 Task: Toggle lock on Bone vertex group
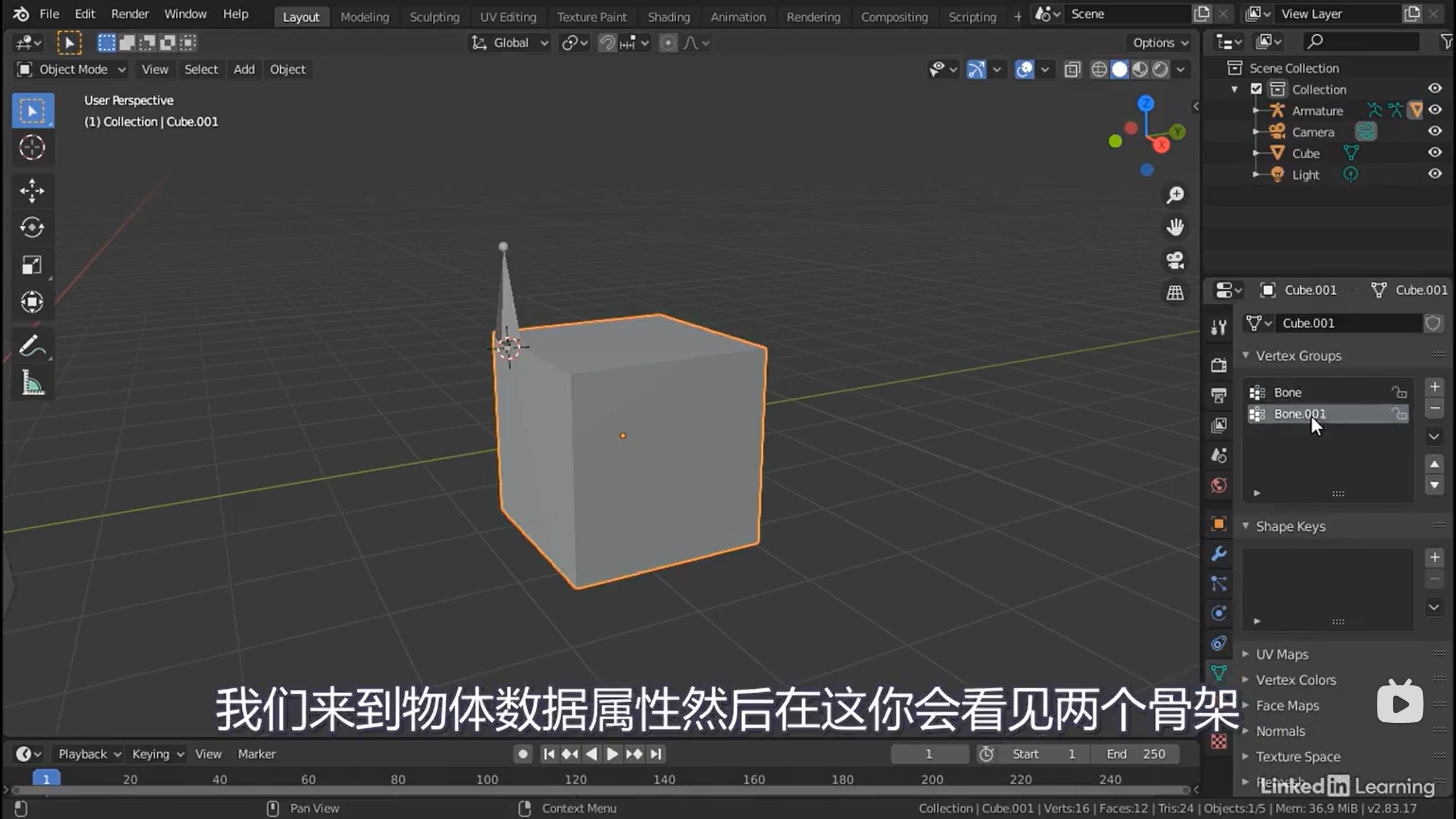coord(1399,392)
